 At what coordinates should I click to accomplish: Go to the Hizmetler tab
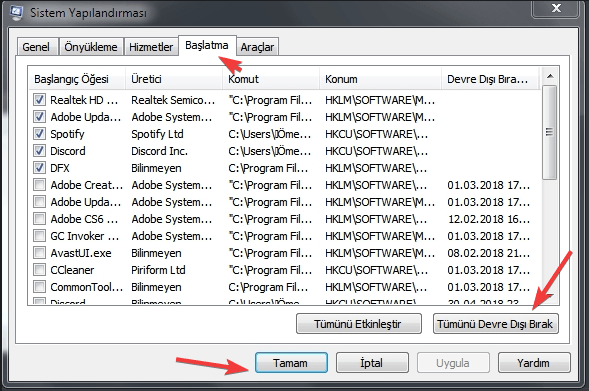[x=151, y=47]
